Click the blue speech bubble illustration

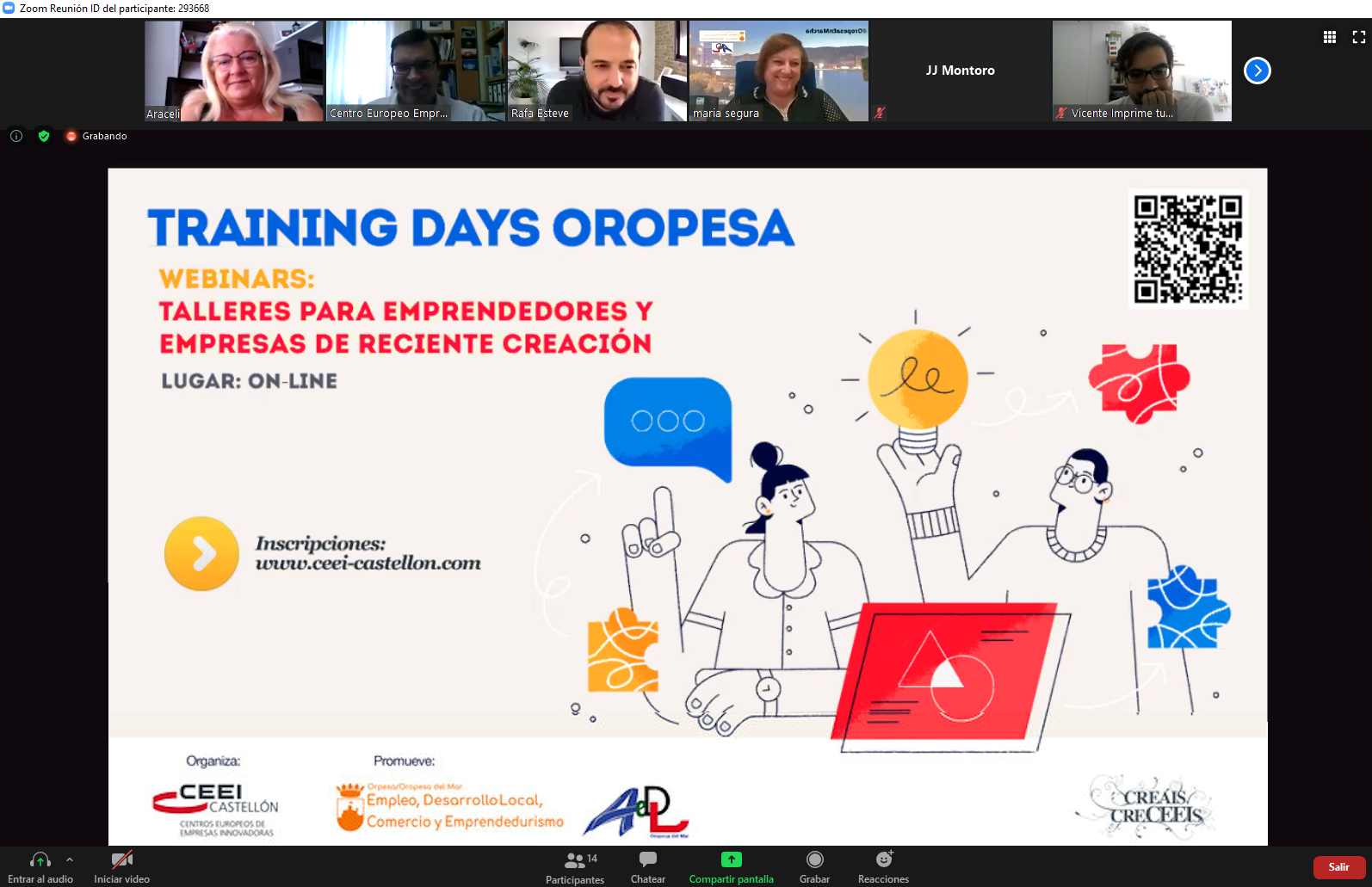(668, 428)
